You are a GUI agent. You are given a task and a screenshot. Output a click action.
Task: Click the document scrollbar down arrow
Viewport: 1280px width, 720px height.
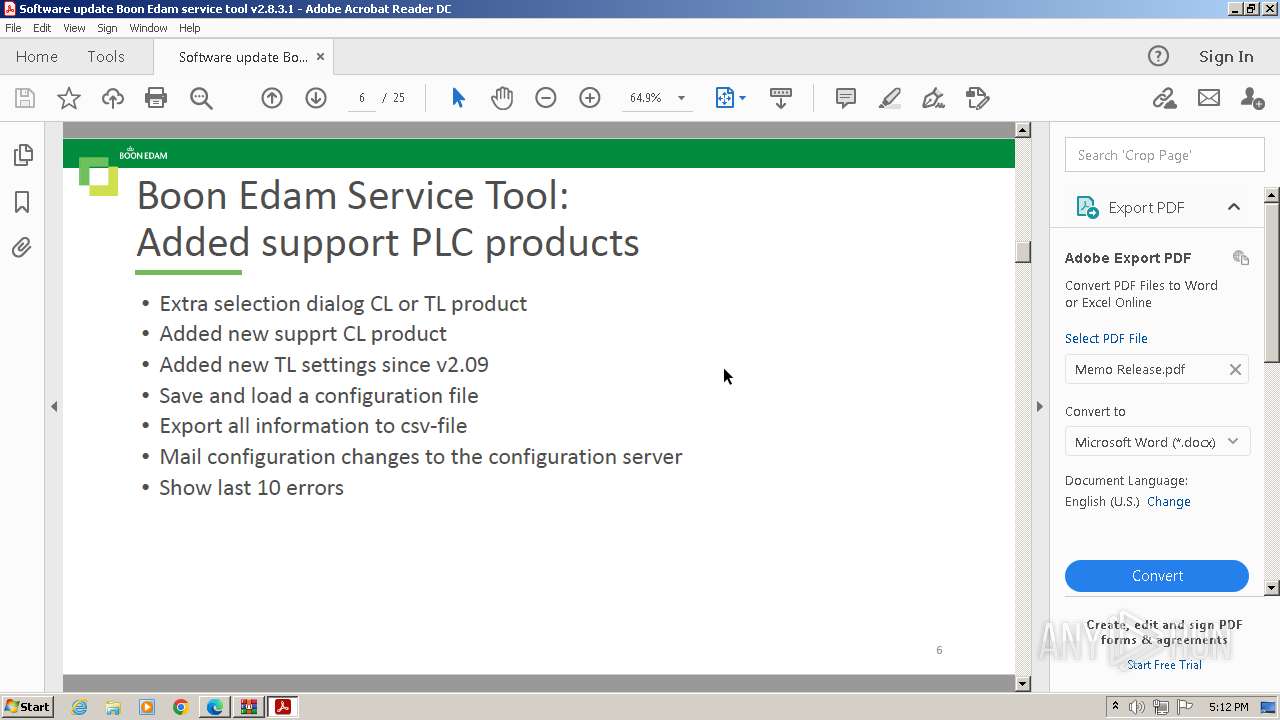(x=1022, y=684)
